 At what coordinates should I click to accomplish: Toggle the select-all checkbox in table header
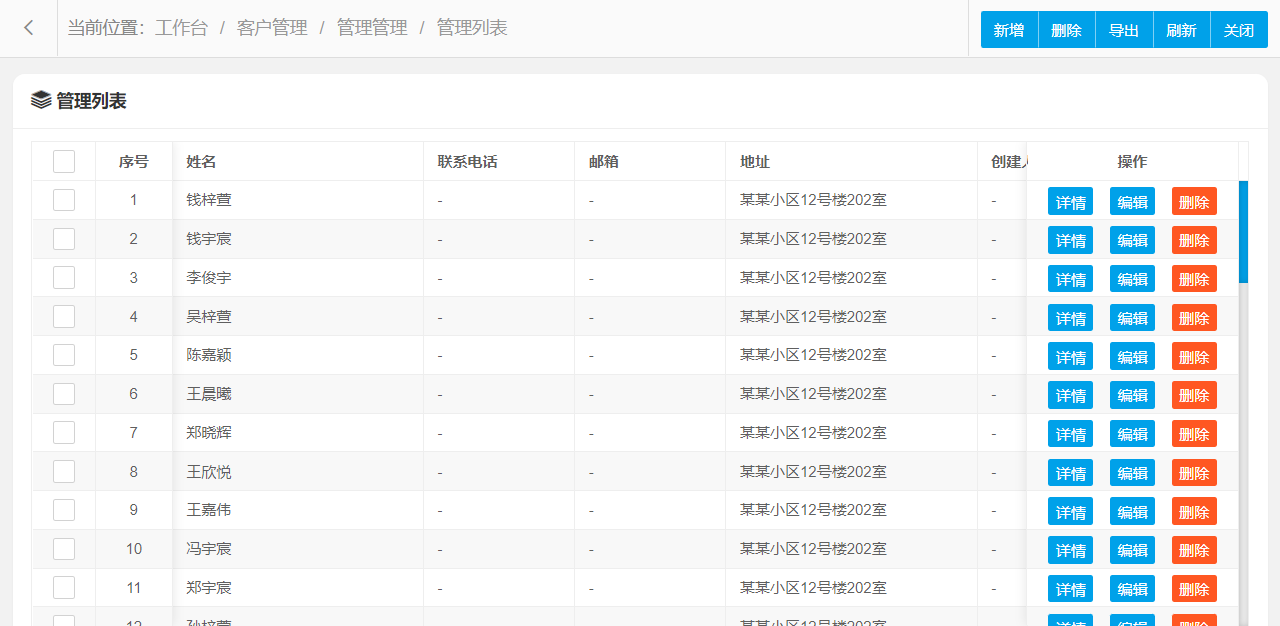(x=64, y=161)
